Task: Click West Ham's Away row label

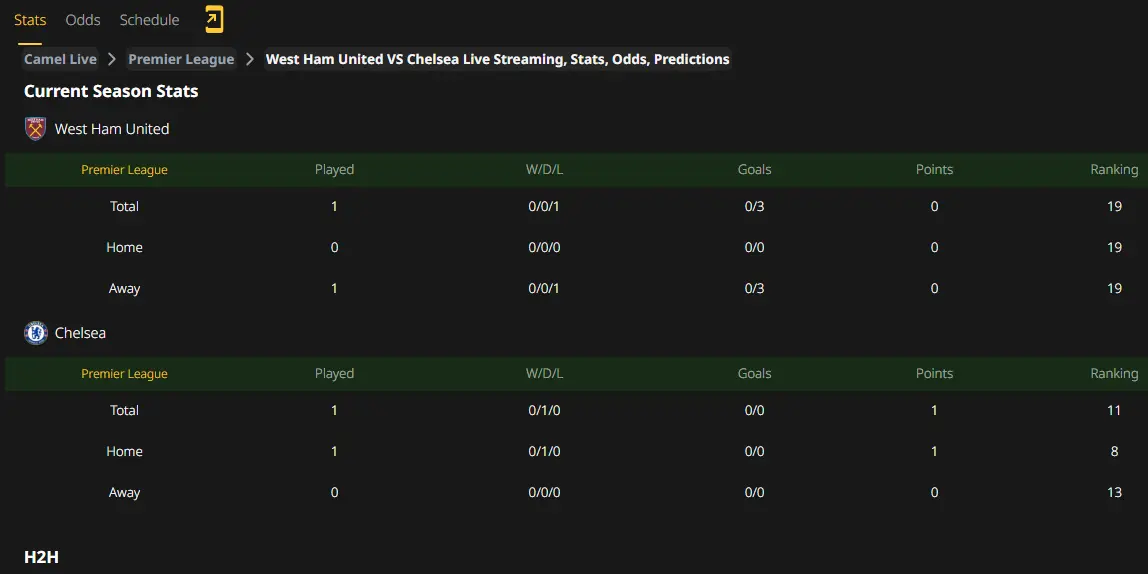Action: coord(124,288)
